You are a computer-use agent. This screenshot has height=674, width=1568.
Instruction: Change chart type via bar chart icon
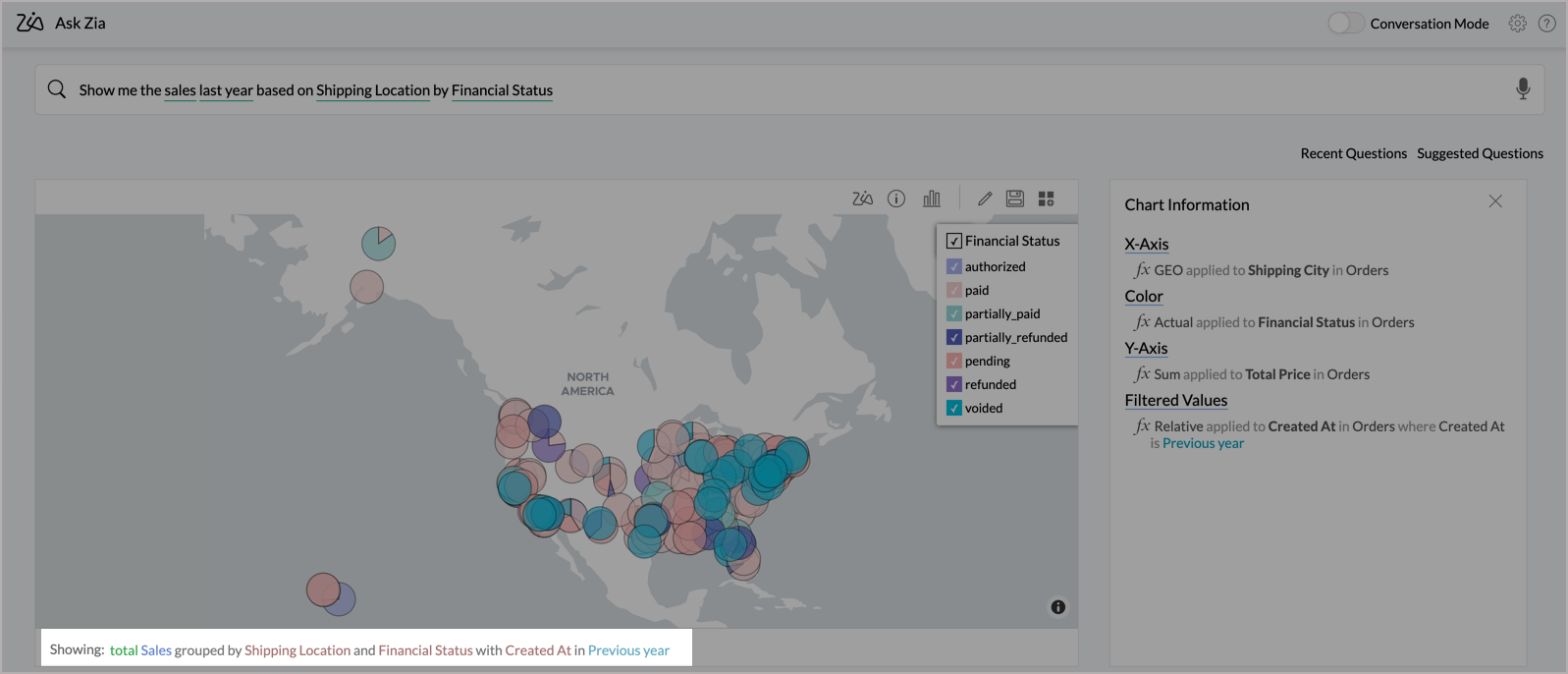click(x=931, y=198)
